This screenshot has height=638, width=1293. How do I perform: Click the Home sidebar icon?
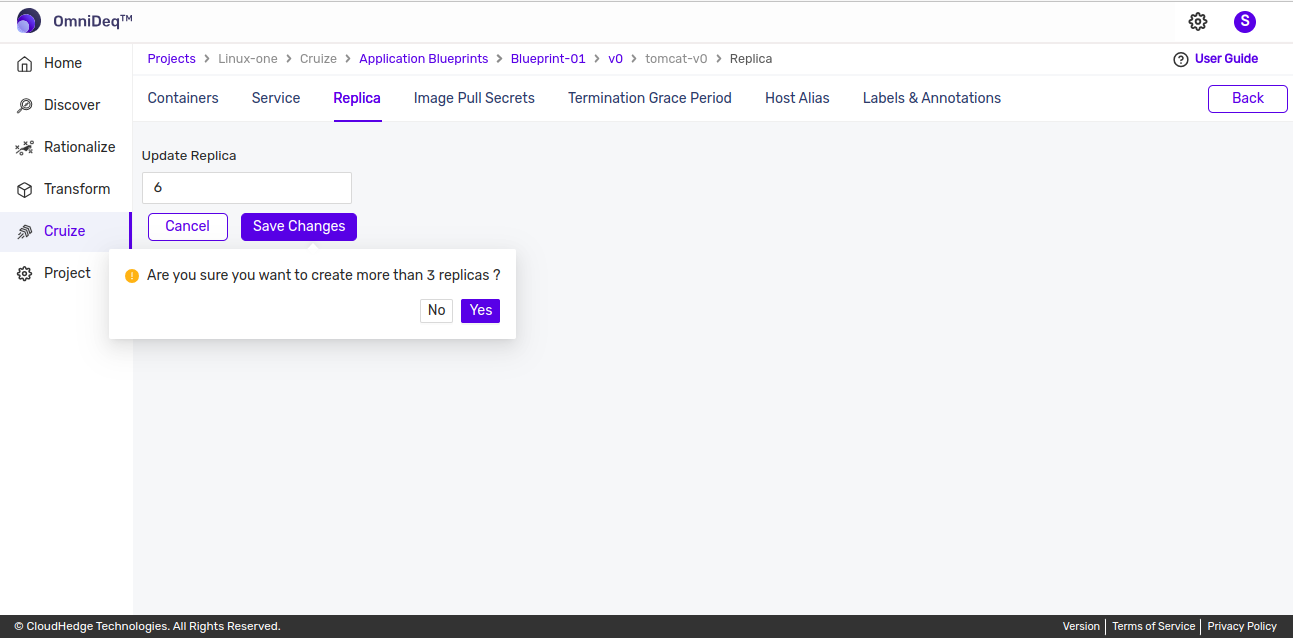[25, 63]
